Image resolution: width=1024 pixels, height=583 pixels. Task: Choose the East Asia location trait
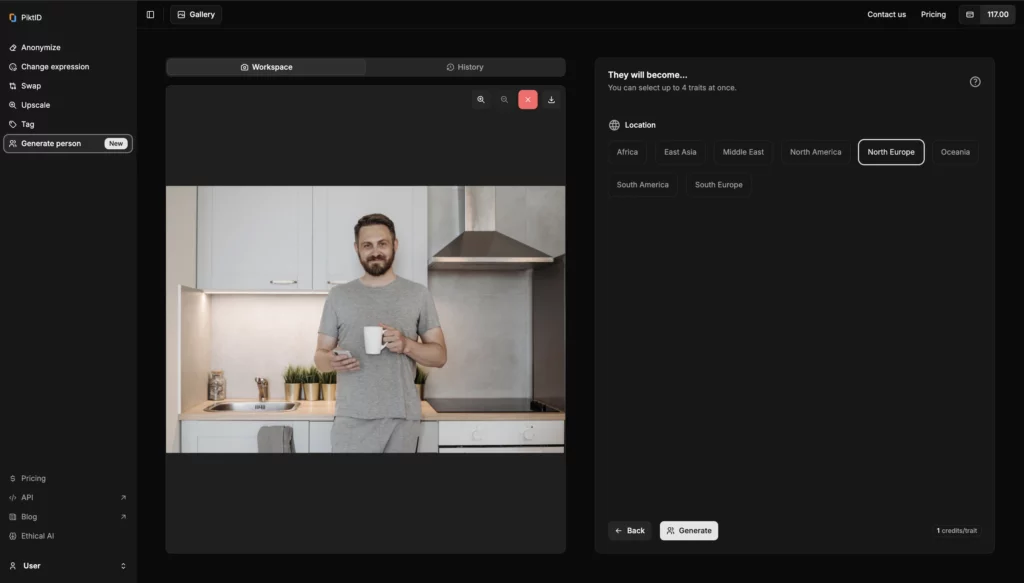[x=680, y=152]
